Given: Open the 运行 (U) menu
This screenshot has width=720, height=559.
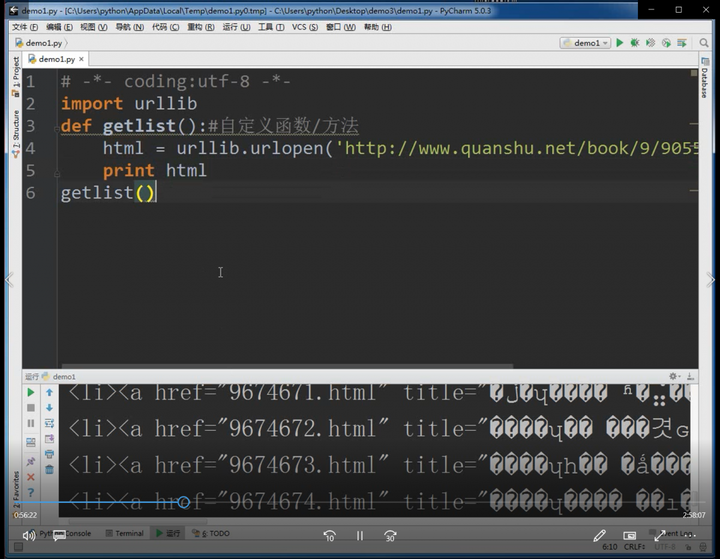Looking at the screenshot, I should tap(236, 27).
